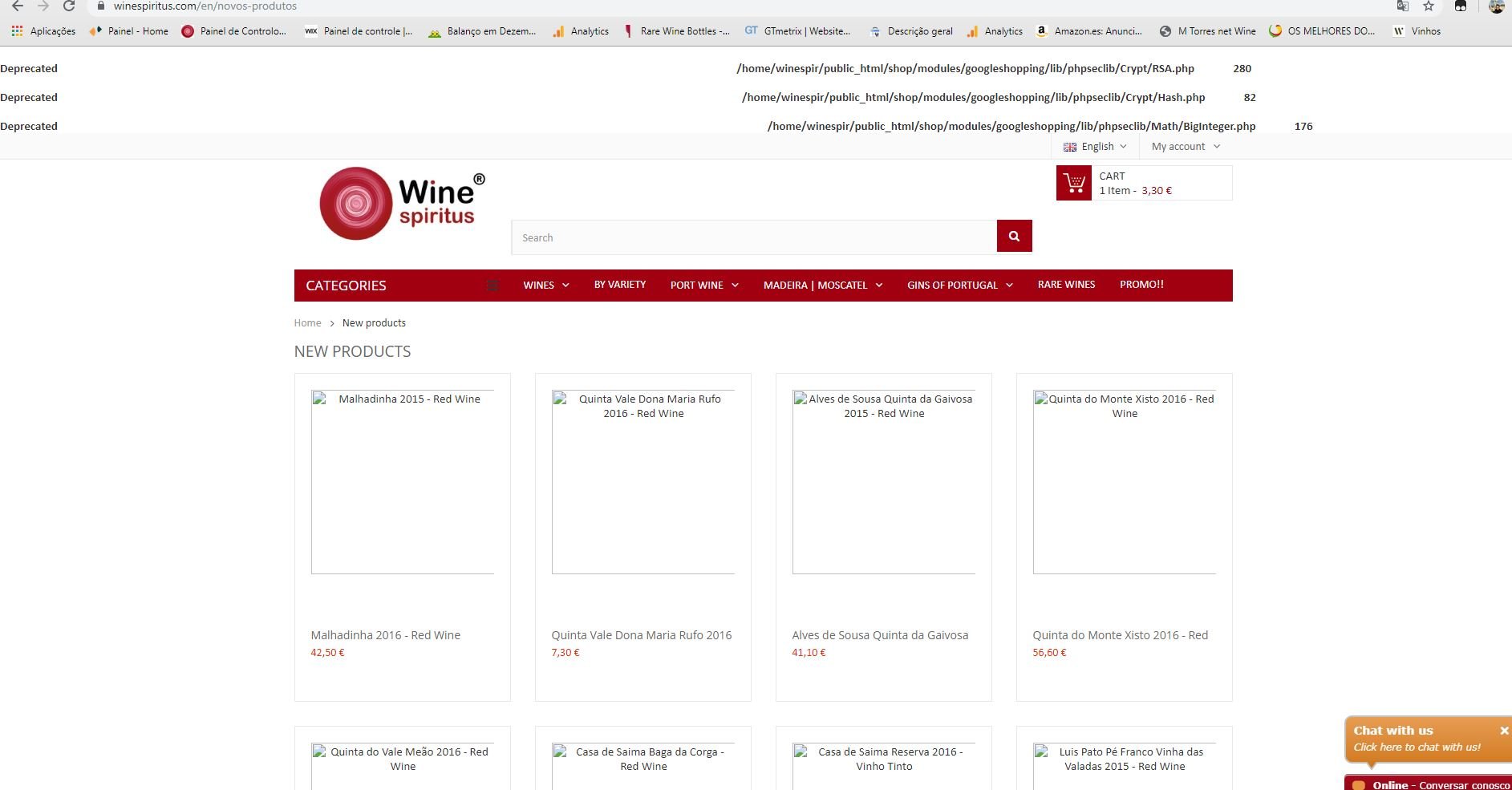
Task: Open the BY VARIETY menu item
Action: click(620, 285)
